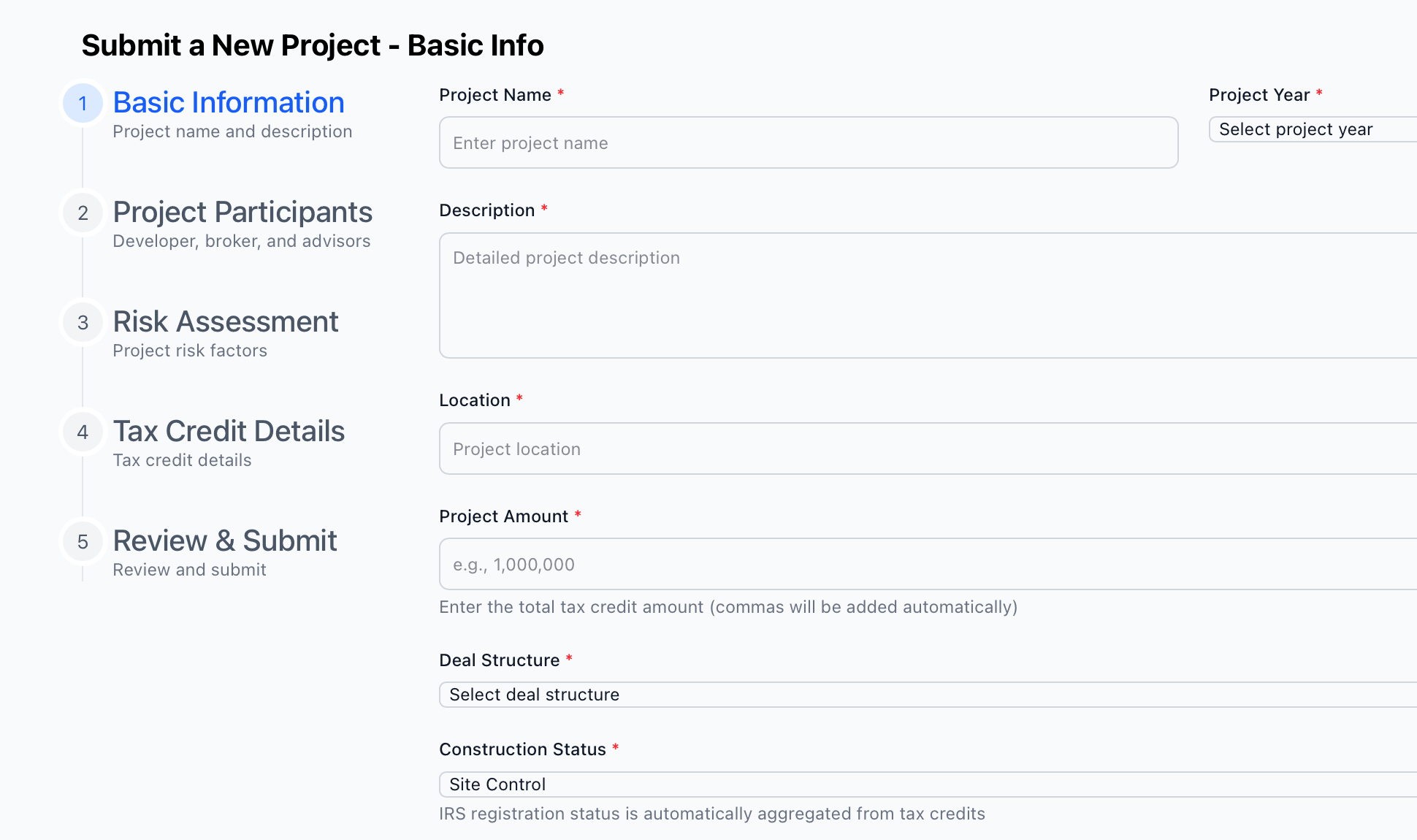Click the Submit a New Project page title

tap(313, 45)
